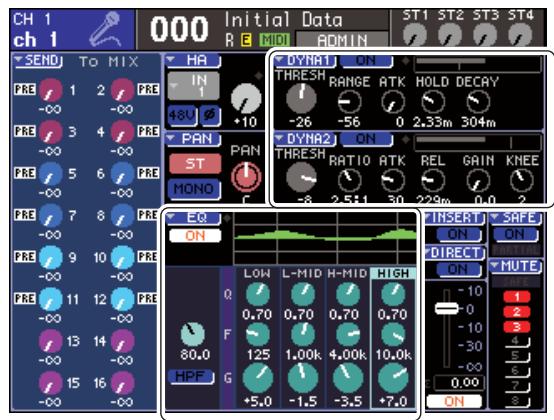Viewport: 554px width, 420px height.
Task: Toggle the DIRECT ON button
Action: [458, 270]
